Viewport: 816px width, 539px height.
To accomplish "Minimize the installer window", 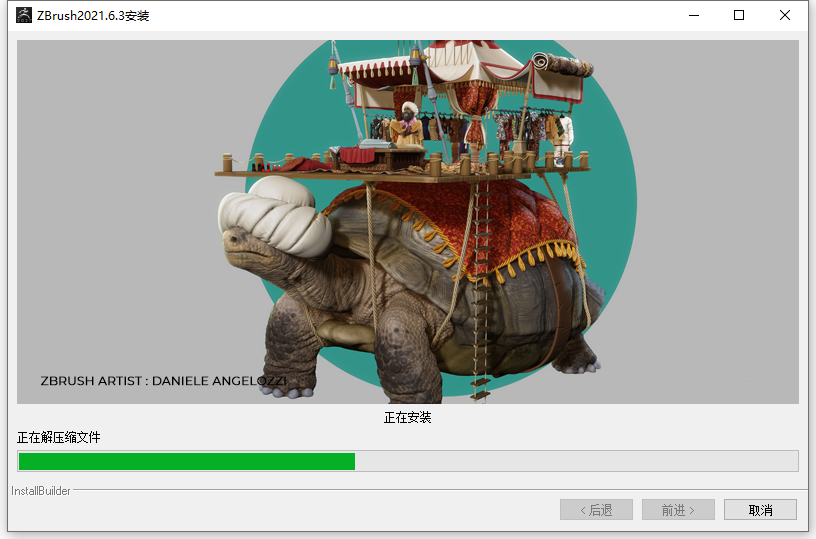I will coord(694,15).
